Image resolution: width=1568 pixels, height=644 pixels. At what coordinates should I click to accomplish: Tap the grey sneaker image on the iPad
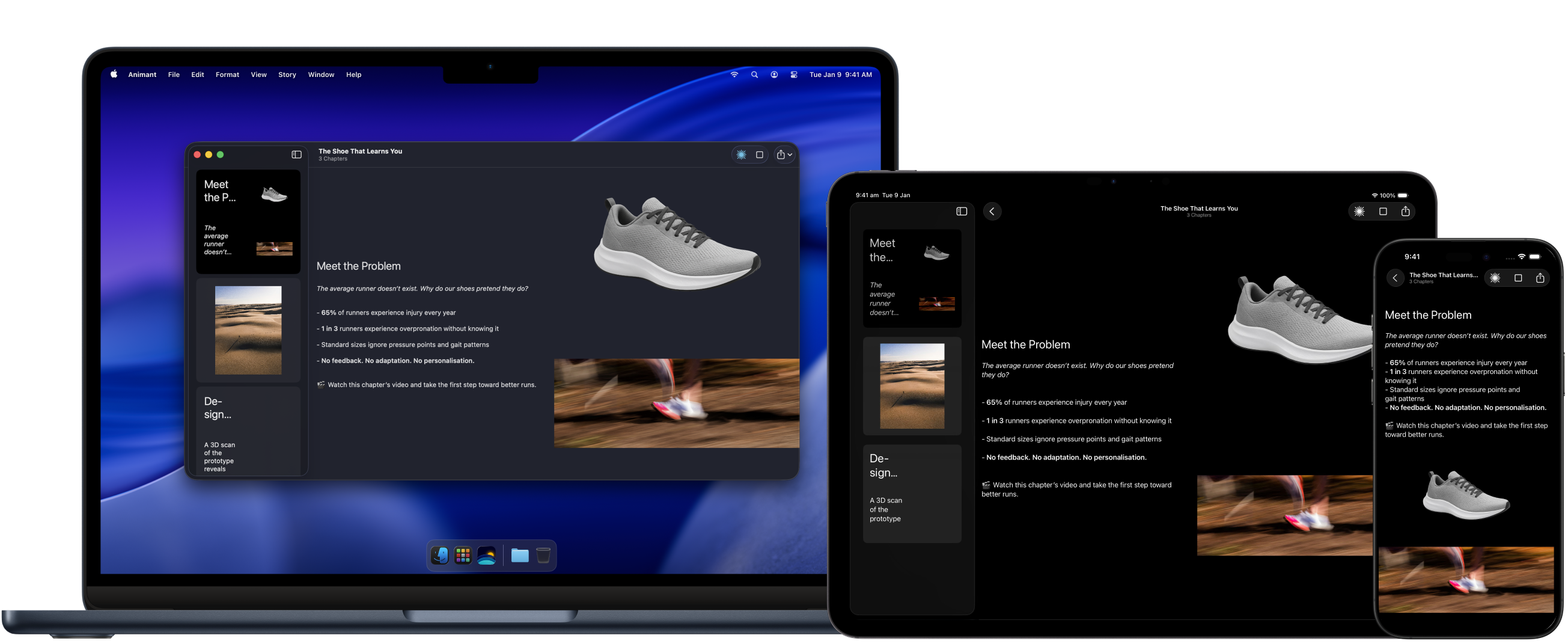pyautogui.click(x=1300, y=320)
